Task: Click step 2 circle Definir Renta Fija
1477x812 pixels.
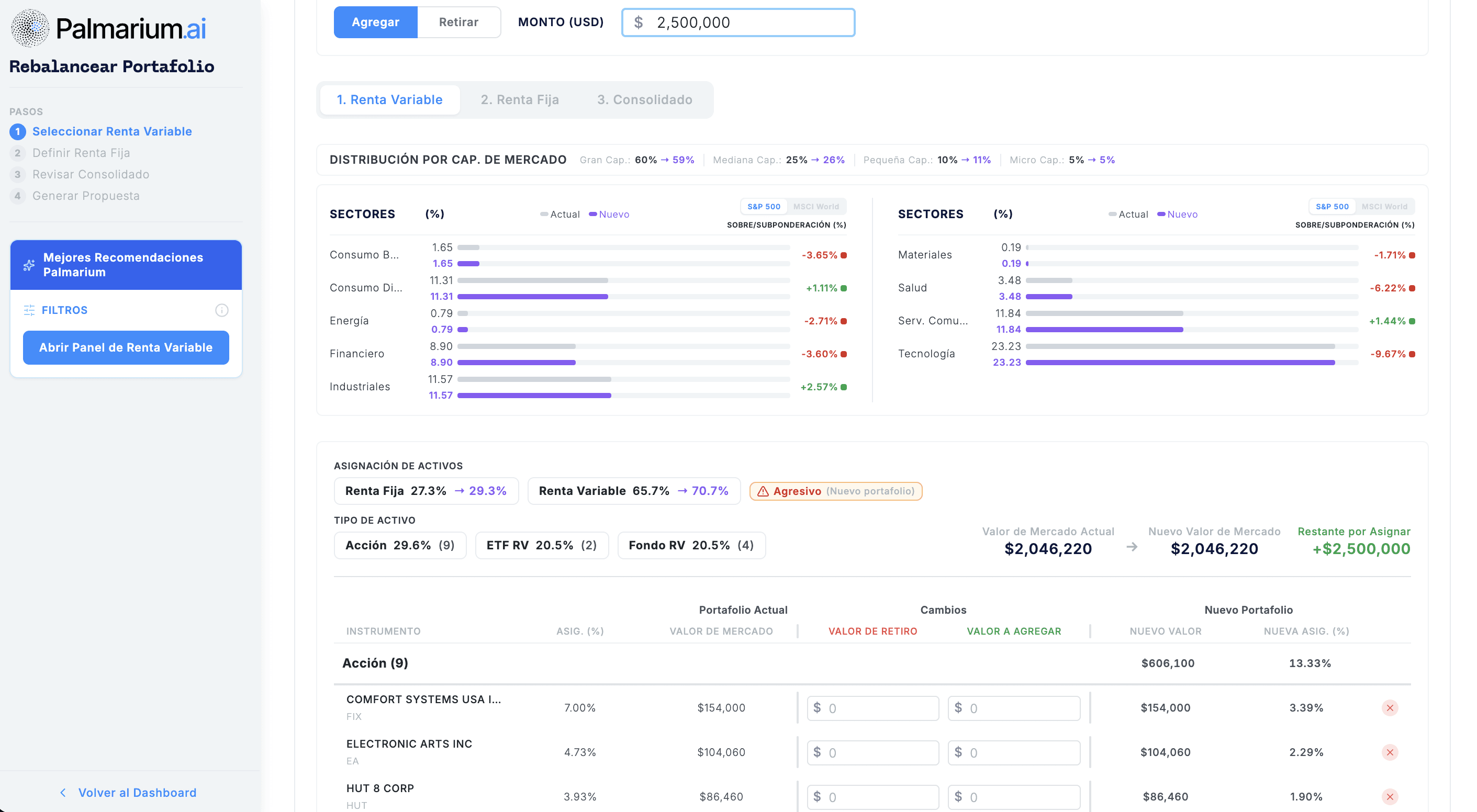Action: pos(18,153)
